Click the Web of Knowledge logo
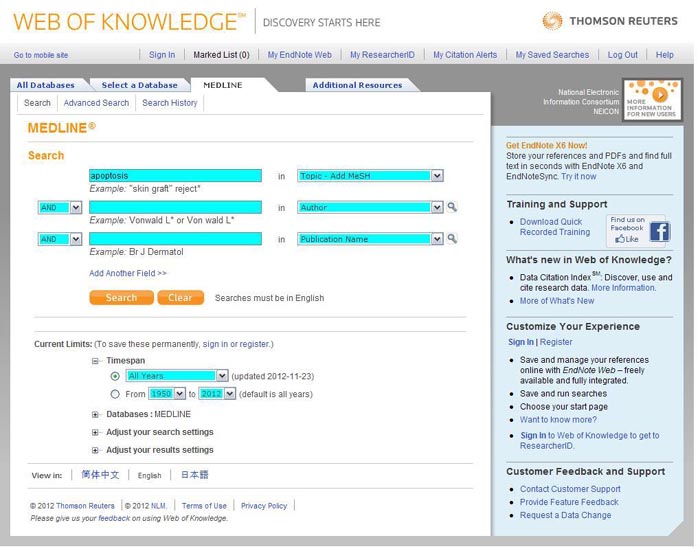This screenshot has width=700, height=549. [x=130, y=21]
